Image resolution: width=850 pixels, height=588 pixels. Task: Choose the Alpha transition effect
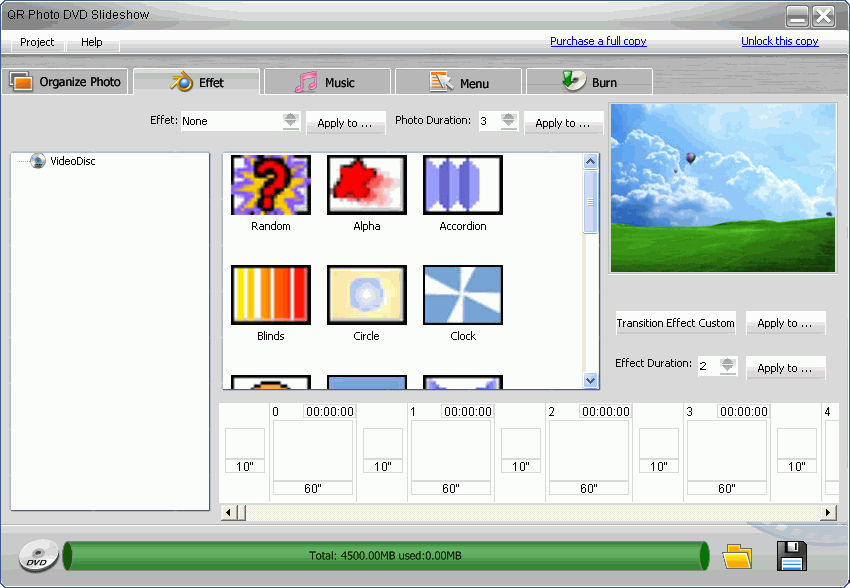(x=366, y=185)
